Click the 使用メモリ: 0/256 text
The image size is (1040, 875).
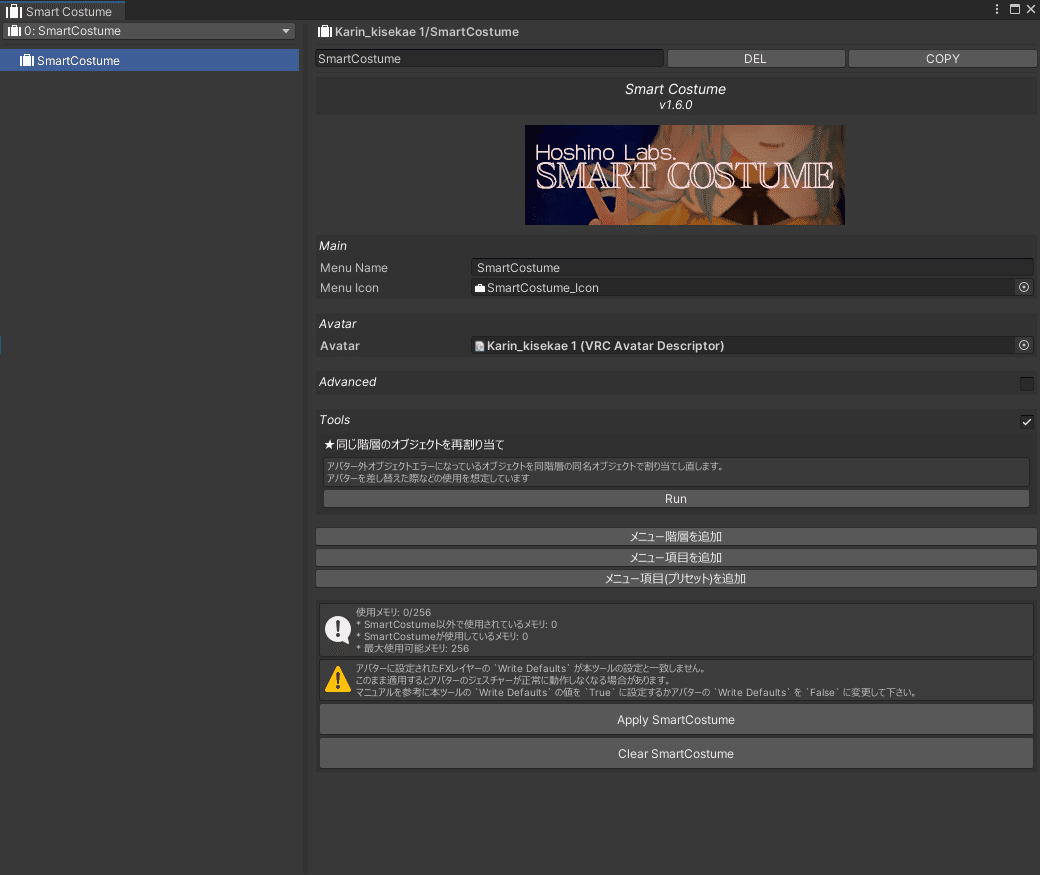(393, 612)
